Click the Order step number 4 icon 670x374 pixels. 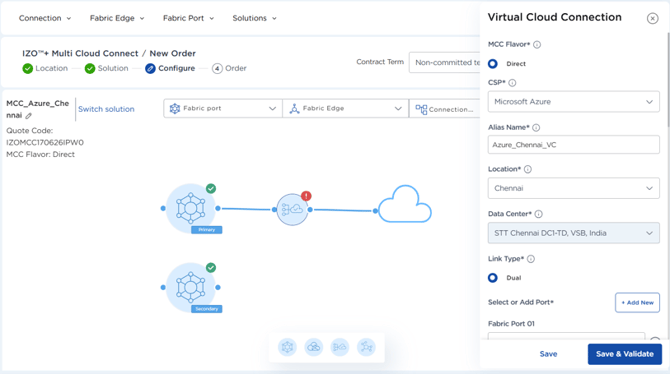pos(217,68)
